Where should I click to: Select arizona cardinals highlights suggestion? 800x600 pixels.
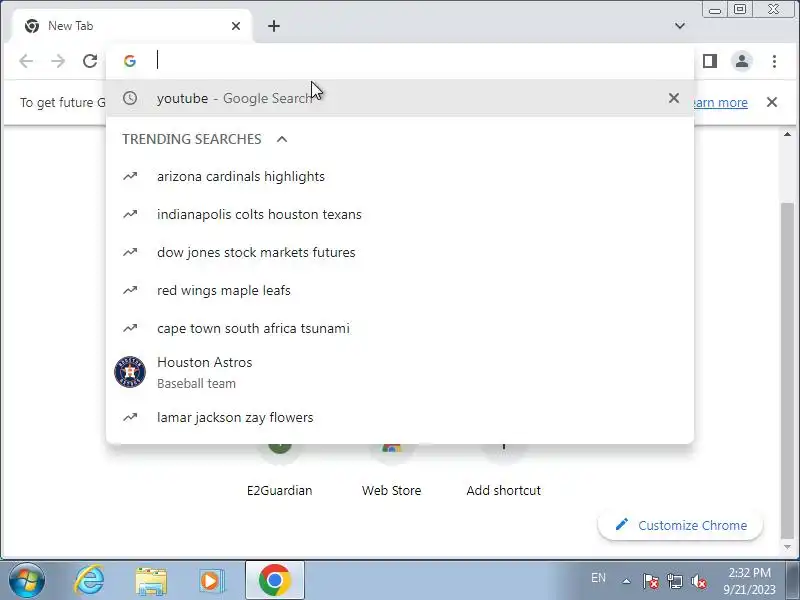tap(400, 177)
